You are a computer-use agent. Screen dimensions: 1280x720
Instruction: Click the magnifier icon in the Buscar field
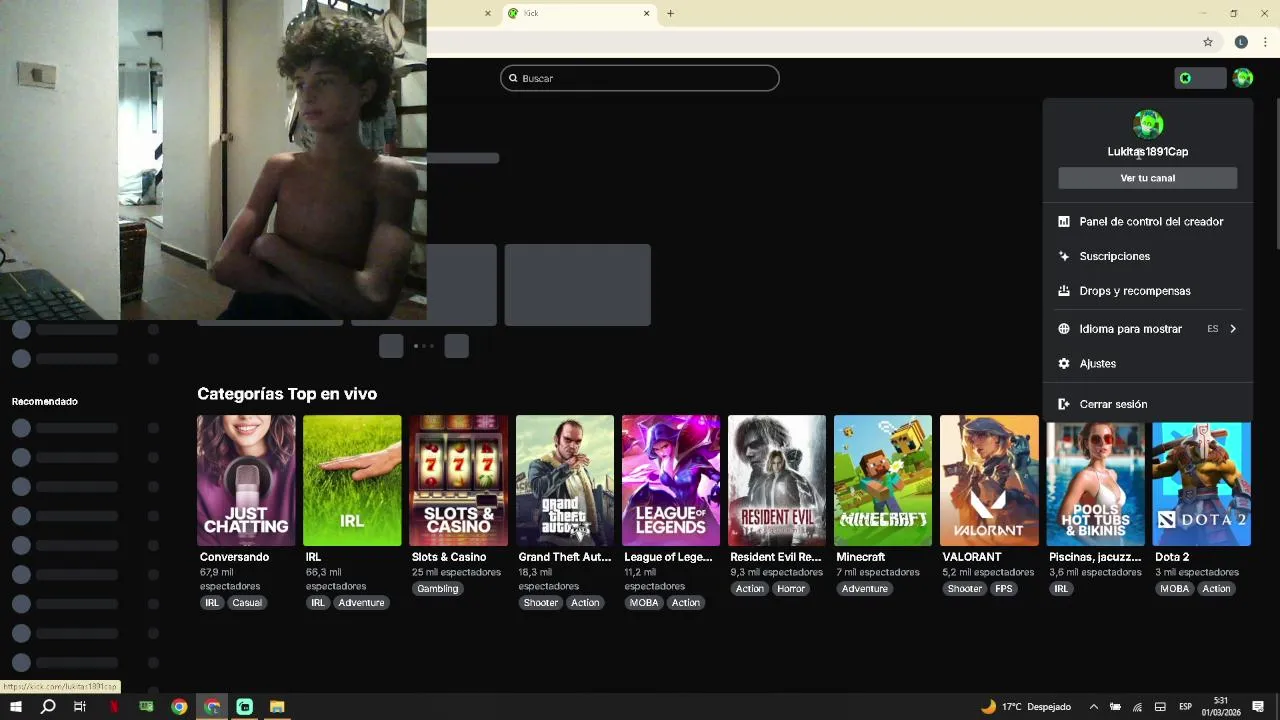coord(514,78)
